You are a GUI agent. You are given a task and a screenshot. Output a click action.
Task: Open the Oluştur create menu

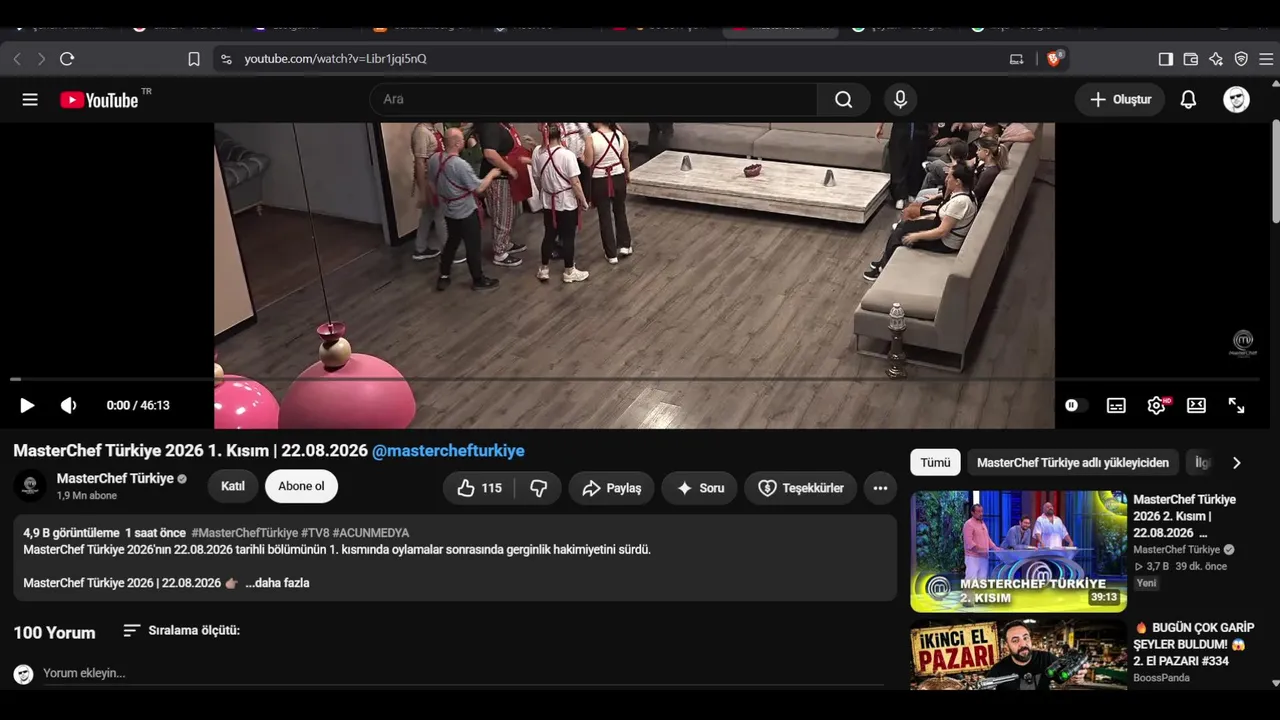1120,100
